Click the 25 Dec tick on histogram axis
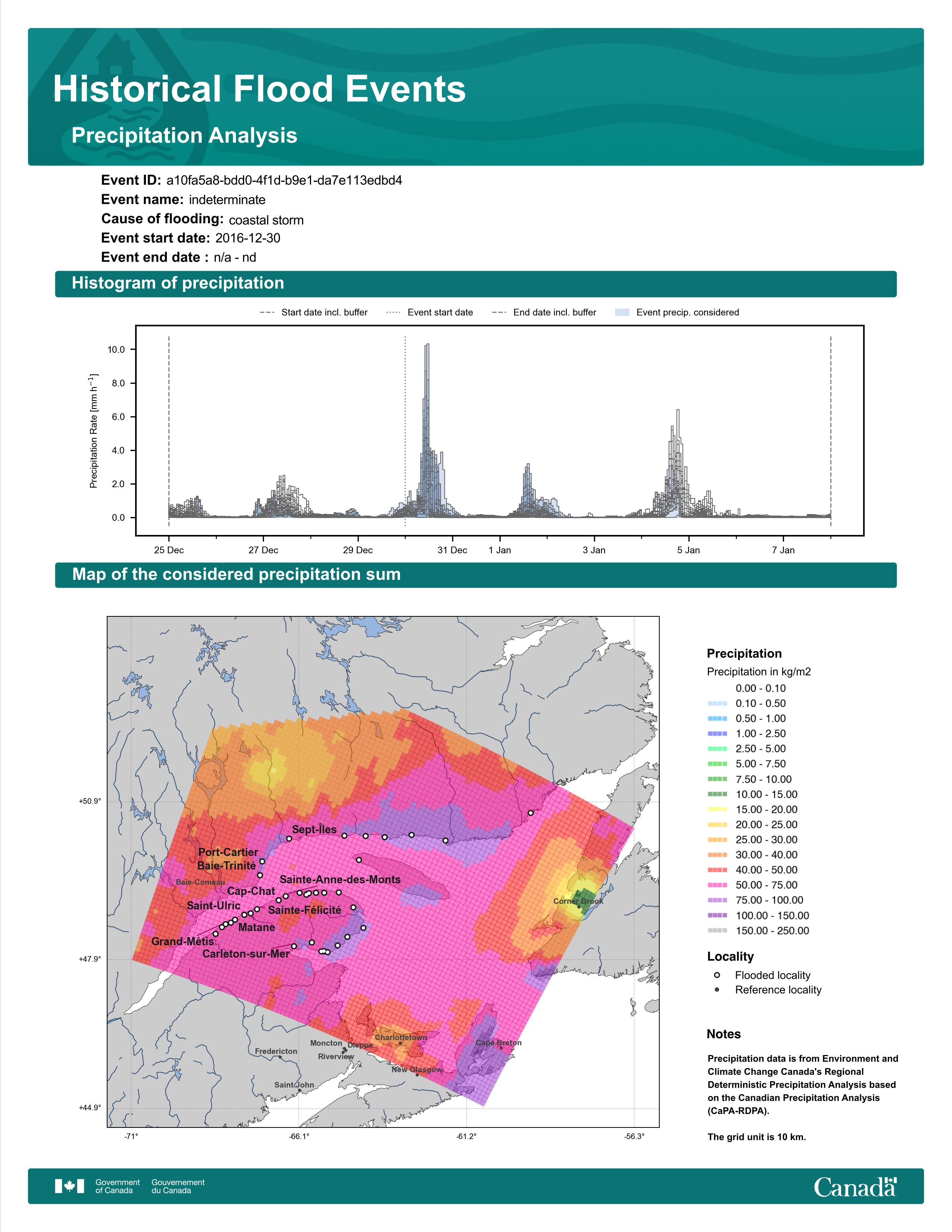 click(x=169, y=550)
